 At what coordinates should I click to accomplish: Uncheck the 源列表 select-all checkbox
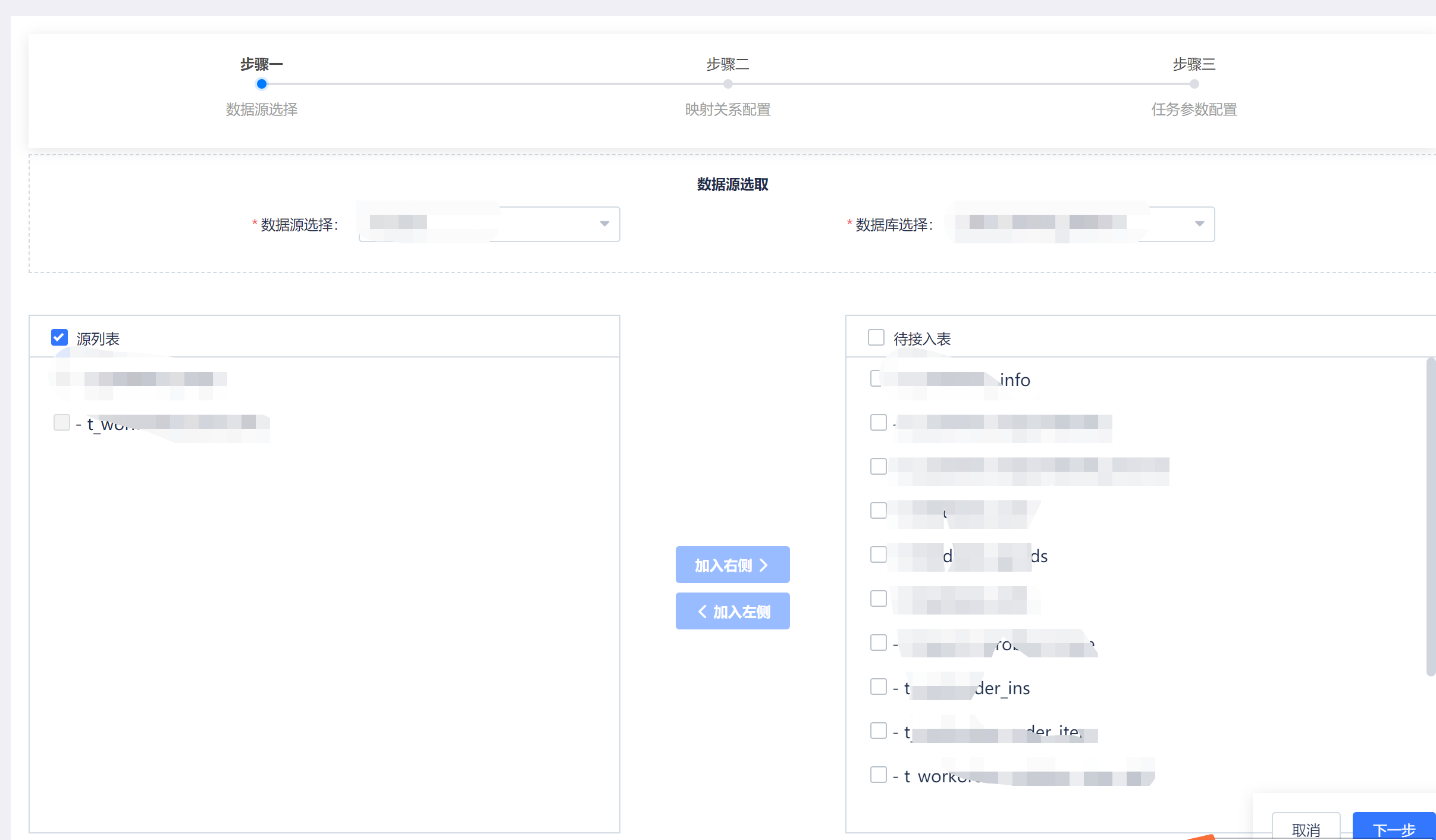coord(59,337)
